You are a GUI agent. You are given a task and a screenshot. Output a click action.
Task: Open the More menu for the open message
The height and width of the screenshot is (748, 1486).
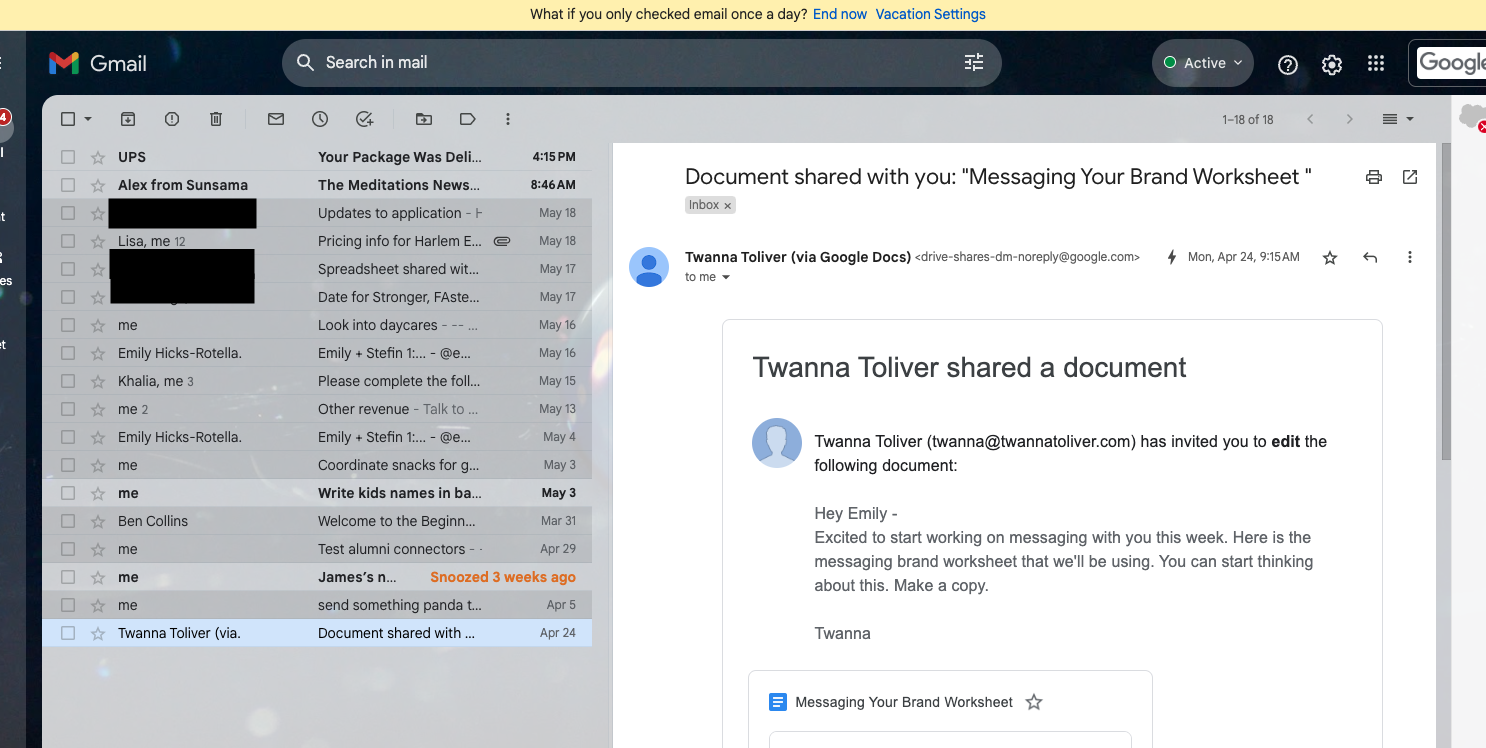1410,257
